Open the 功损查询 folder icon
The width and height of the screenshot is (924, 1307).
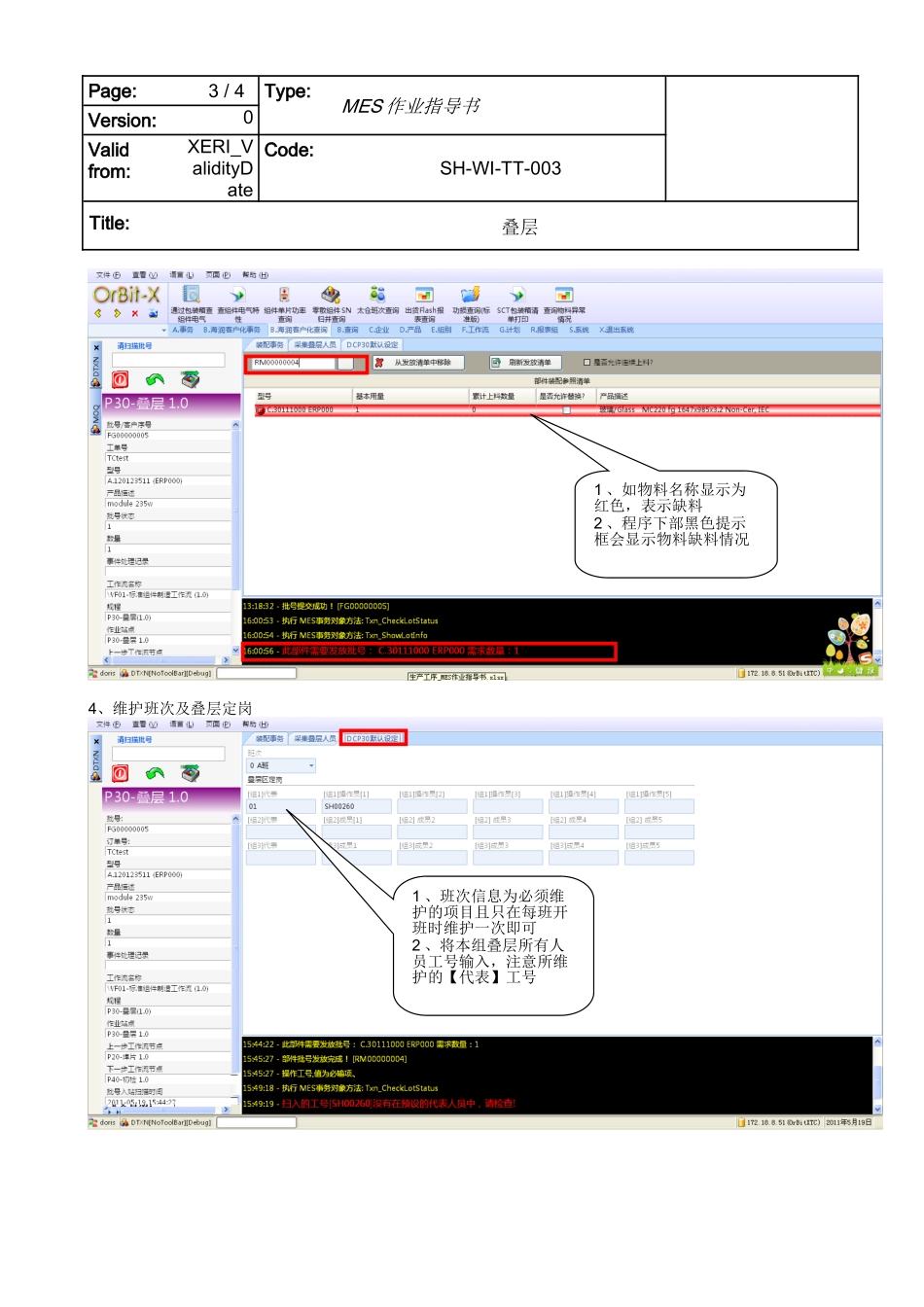pos(471,295)
